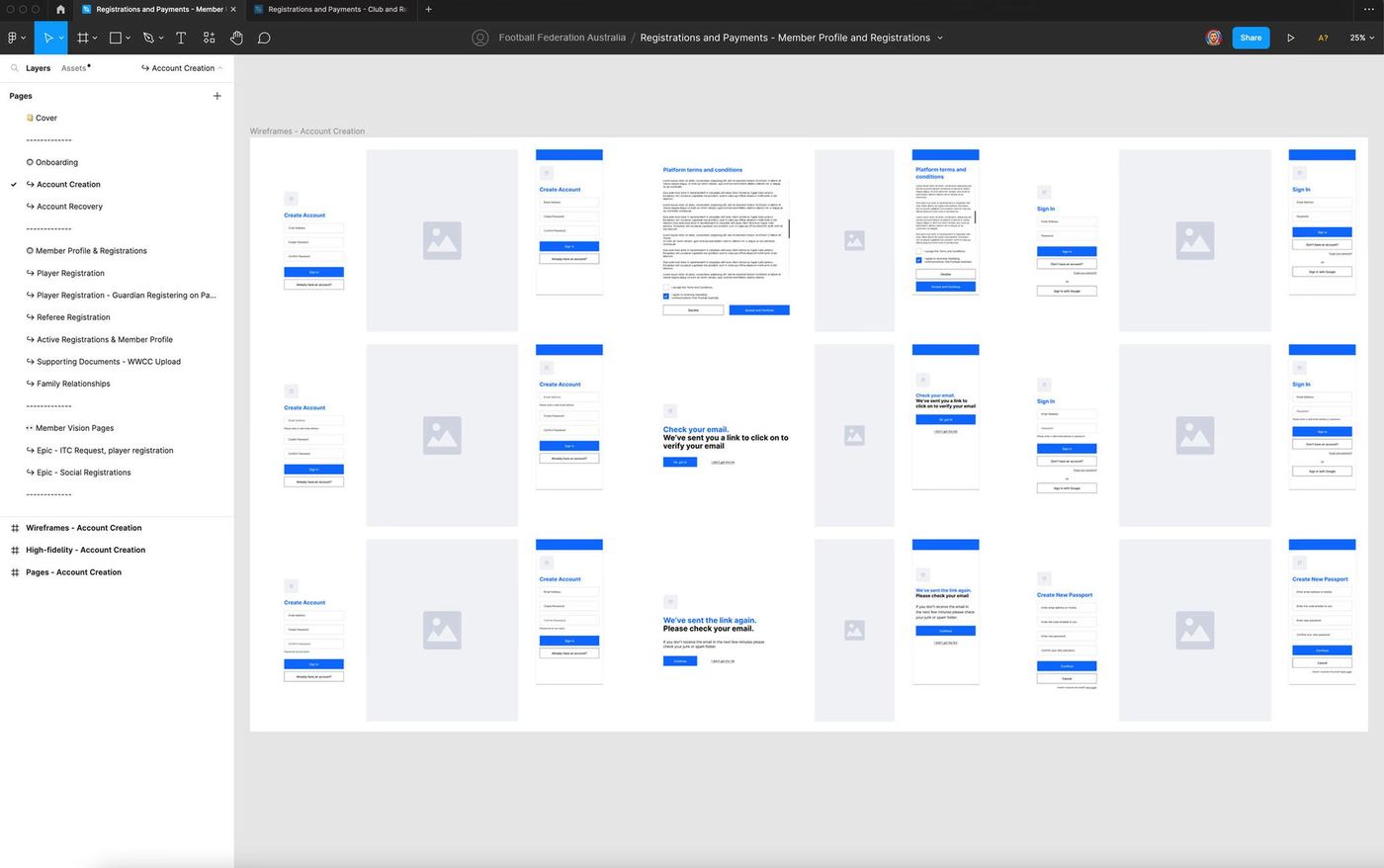Click the team circle icon beside breadcrumb
The image size is (1384, 868).
click(480, 38)
